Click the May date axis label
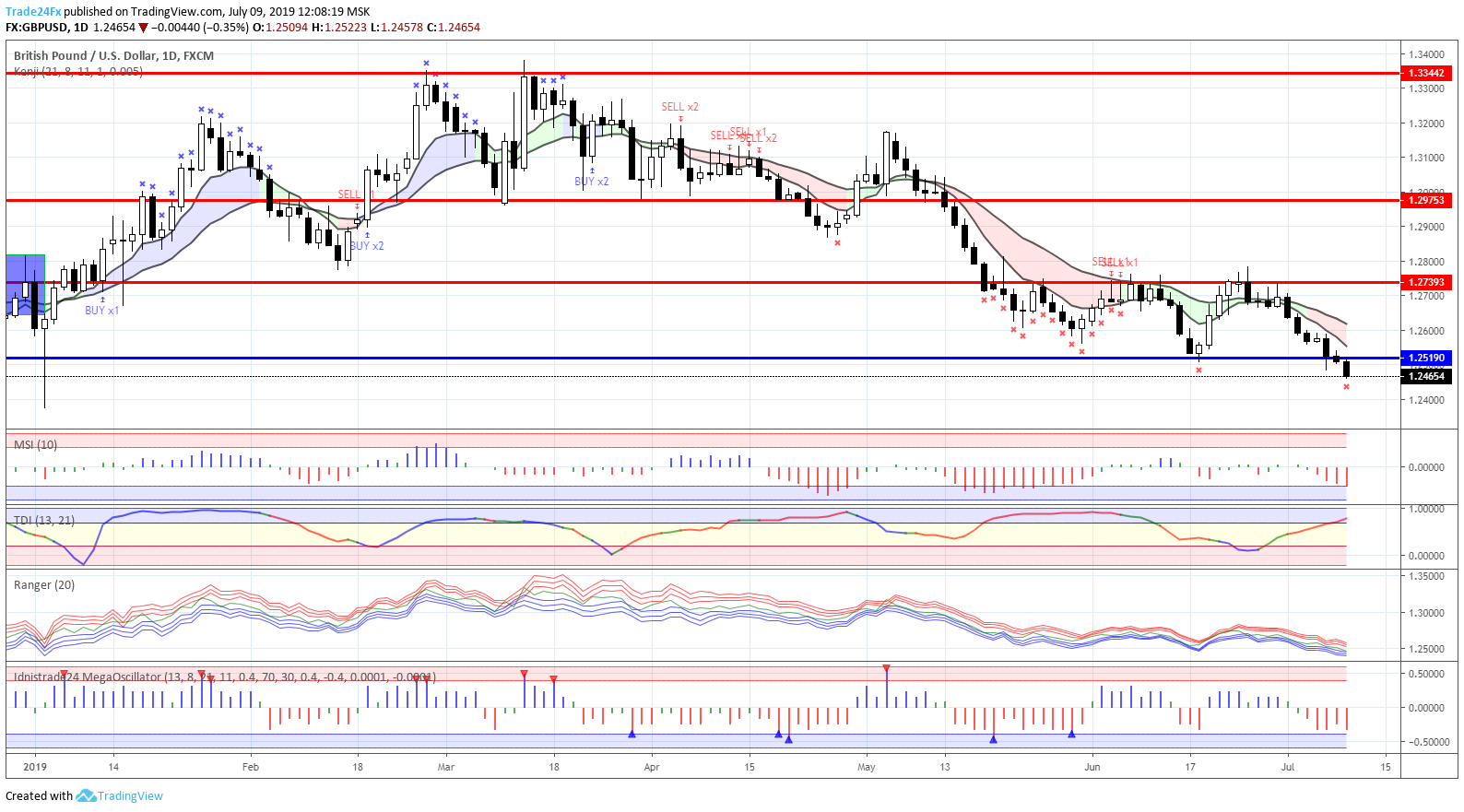1464x812 pixels. click(867, 767)
